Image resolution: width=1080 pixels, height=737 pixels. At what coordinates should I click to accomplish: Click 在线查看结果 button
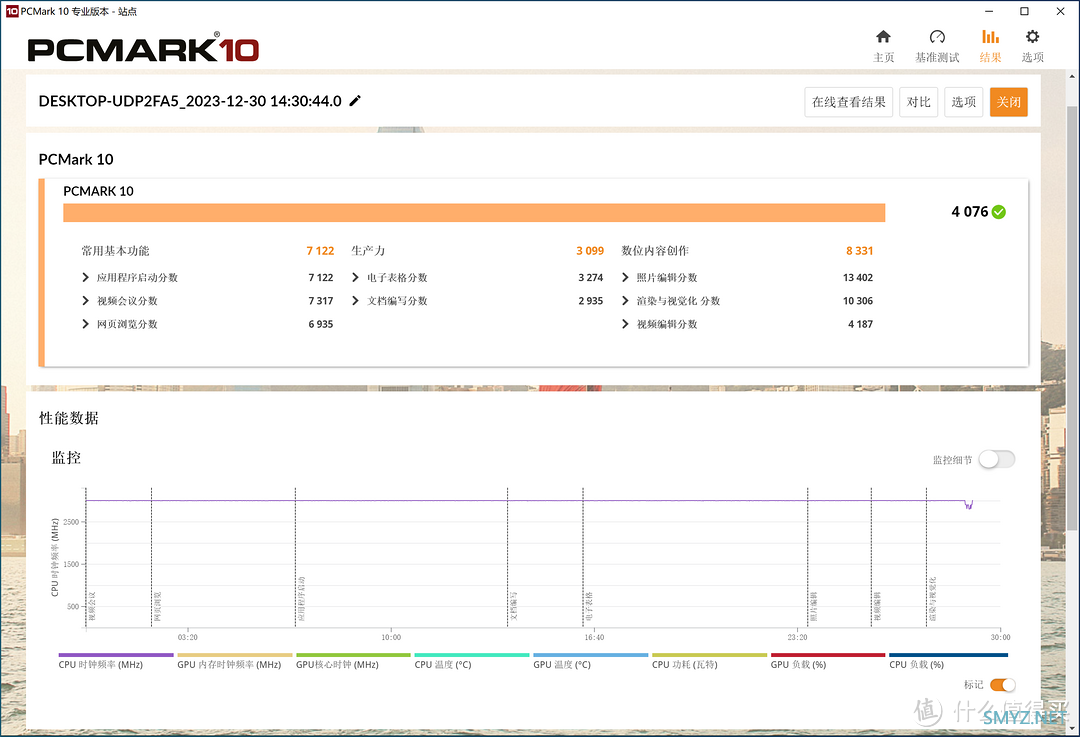(x=849, y=102)
